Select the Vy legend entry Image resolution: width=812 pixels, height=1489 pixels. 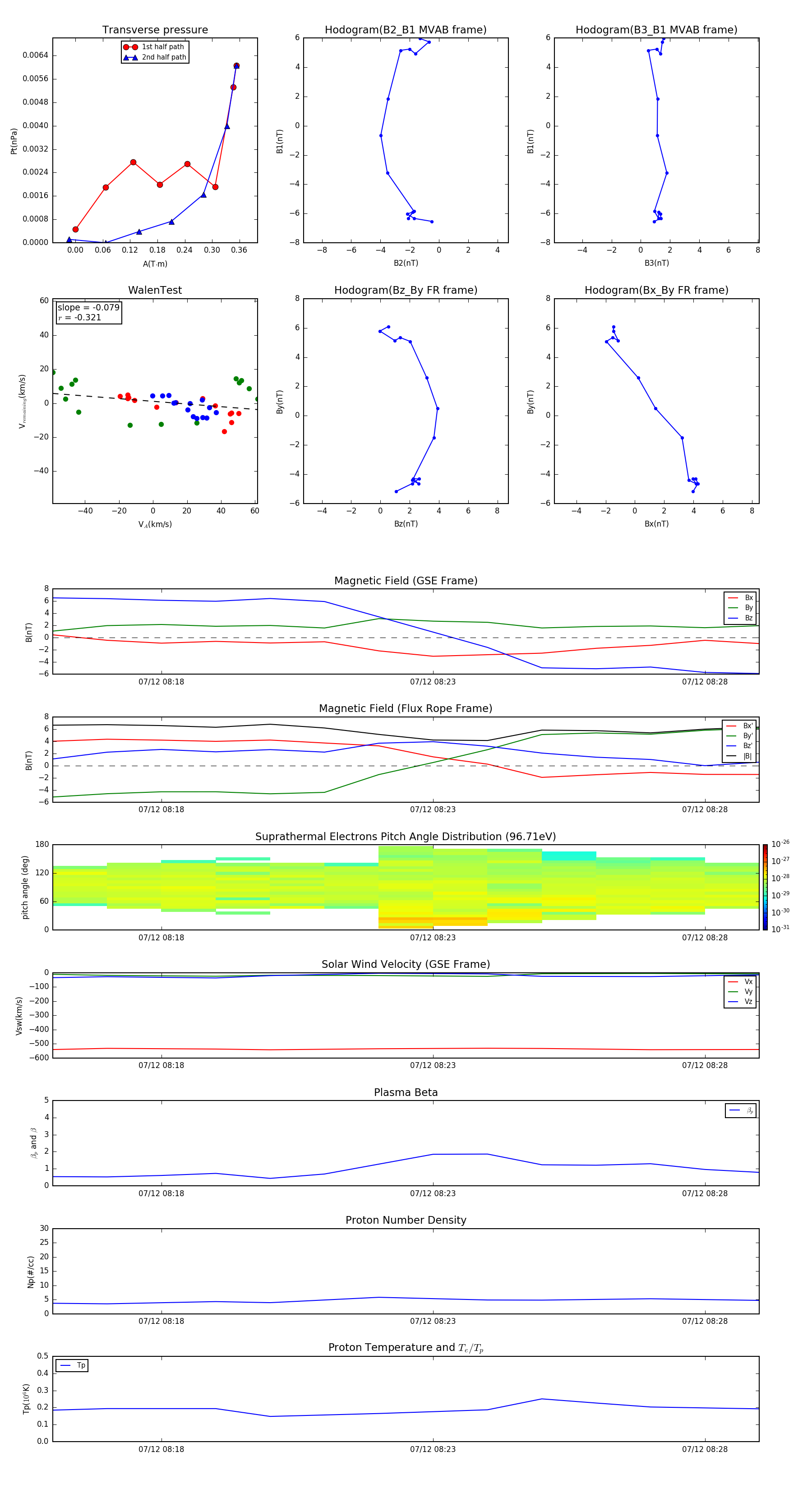(x=740, y=991)
